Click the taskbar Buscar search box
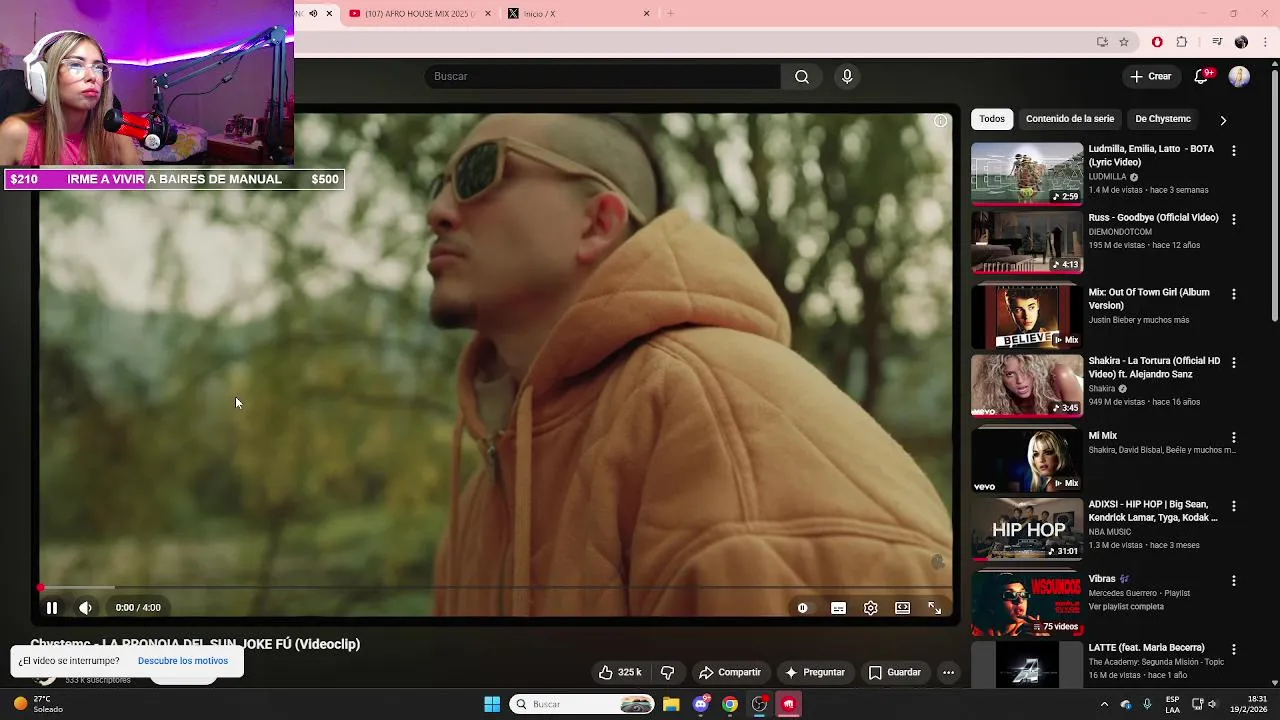 click(583, 704)
